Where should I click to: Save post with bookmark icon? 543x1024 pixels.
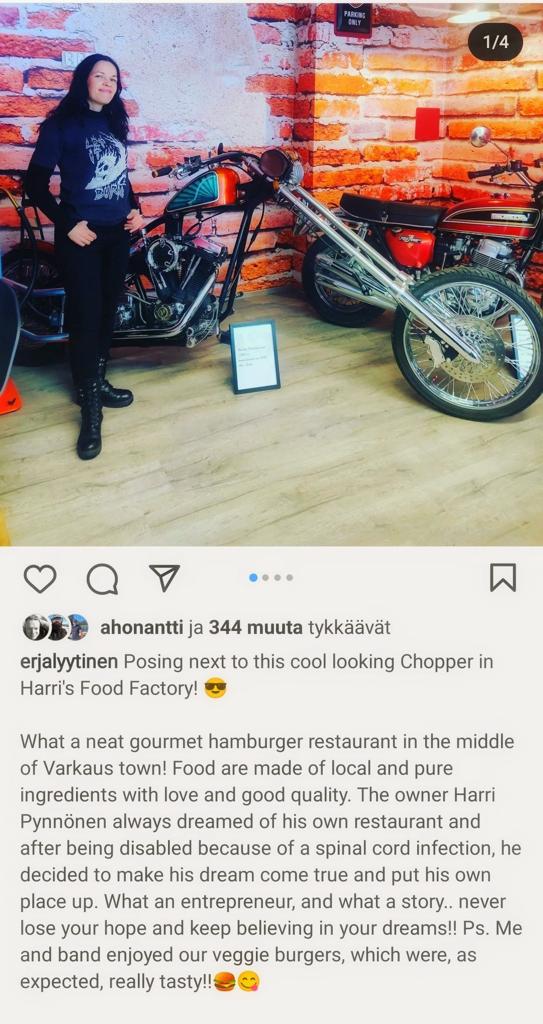(502, 577)
